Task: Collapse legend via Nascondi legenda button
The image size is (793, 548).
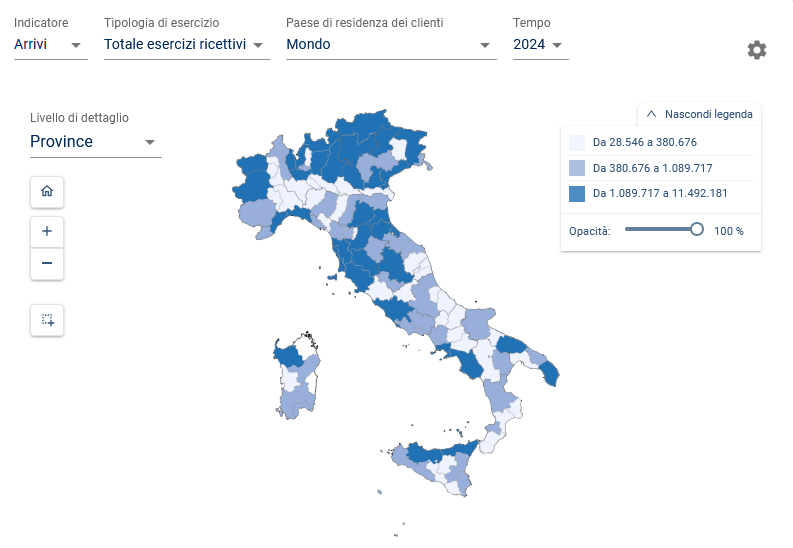Action: pyautogui.click(x=708, y=114)
